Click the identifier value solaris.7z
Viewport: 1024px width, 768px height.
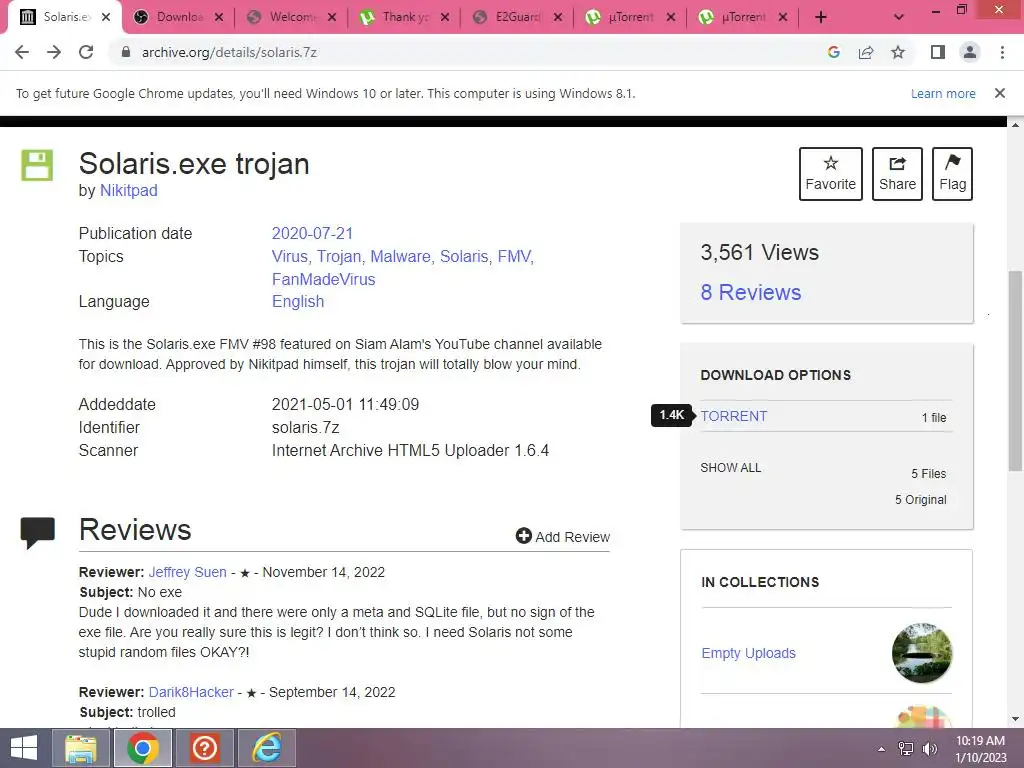click(x=305, y=427)
